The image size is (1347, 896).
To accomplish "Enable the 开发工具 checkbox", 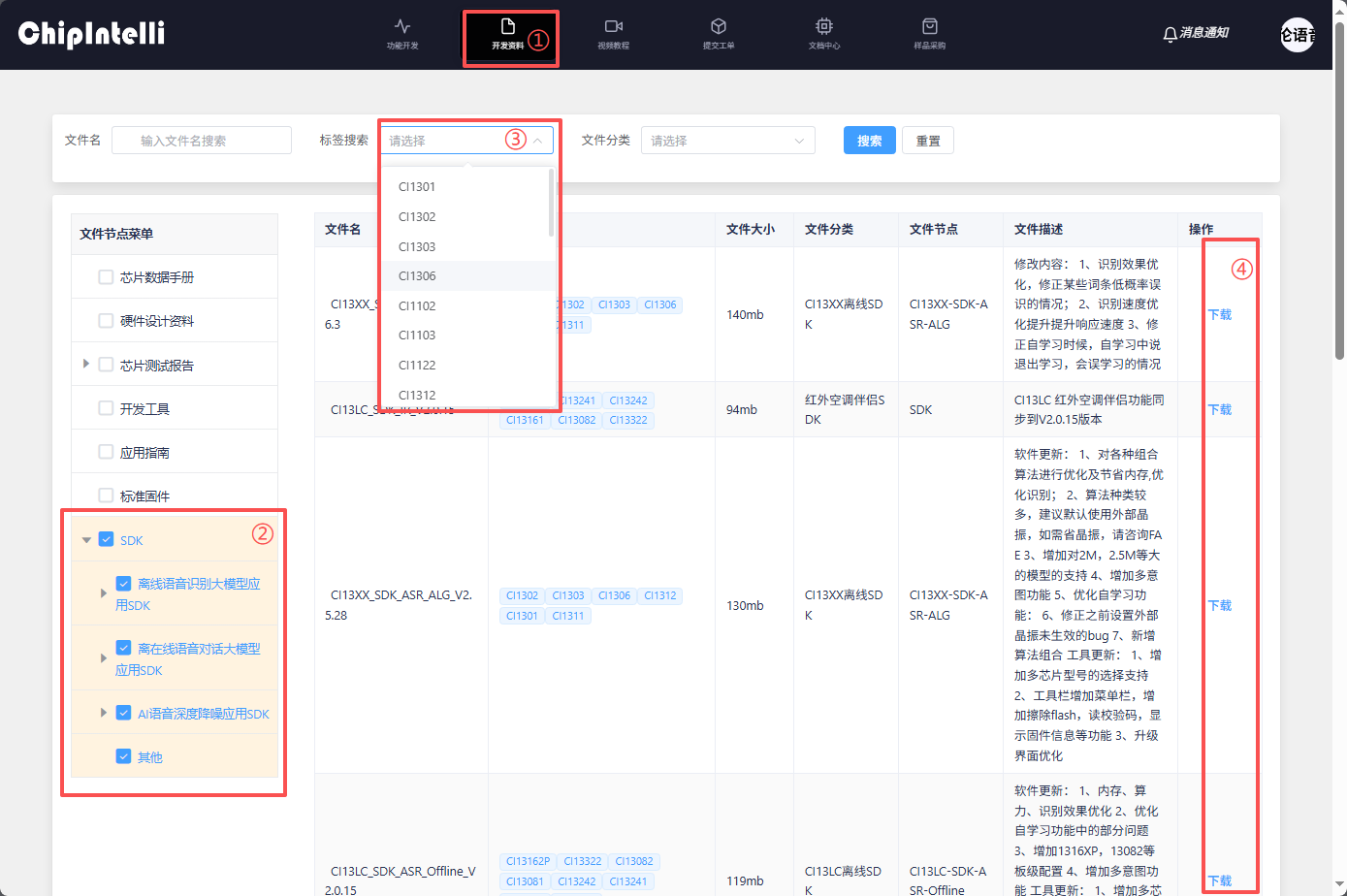I will (106, 408).
